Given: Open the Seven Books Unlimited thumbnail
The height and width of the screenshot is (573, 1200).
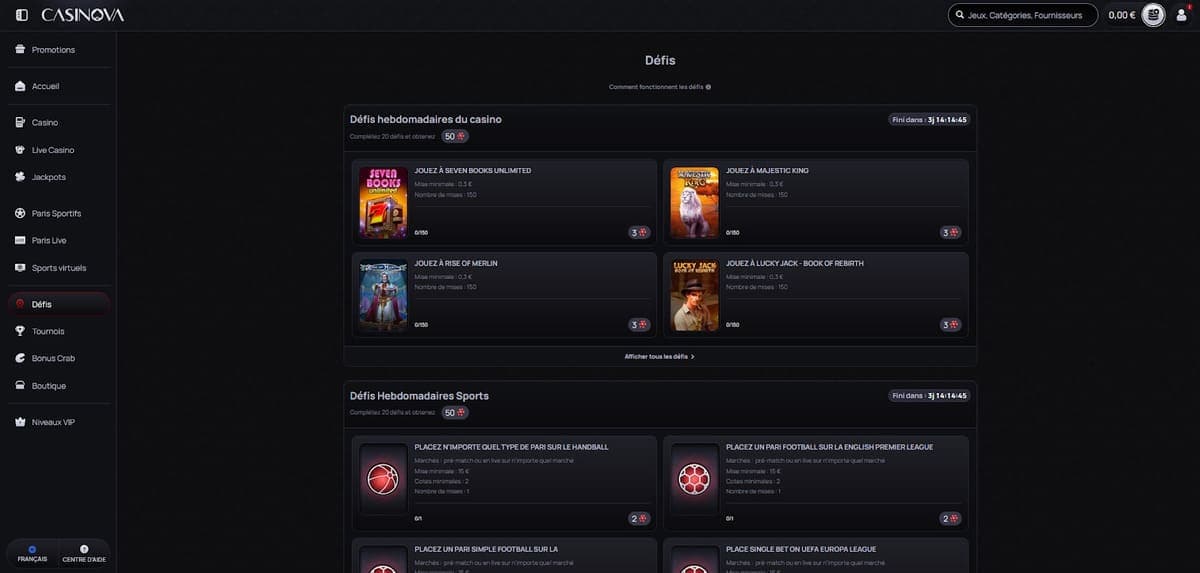Looking at the screenshot, I should click(383, 202).
